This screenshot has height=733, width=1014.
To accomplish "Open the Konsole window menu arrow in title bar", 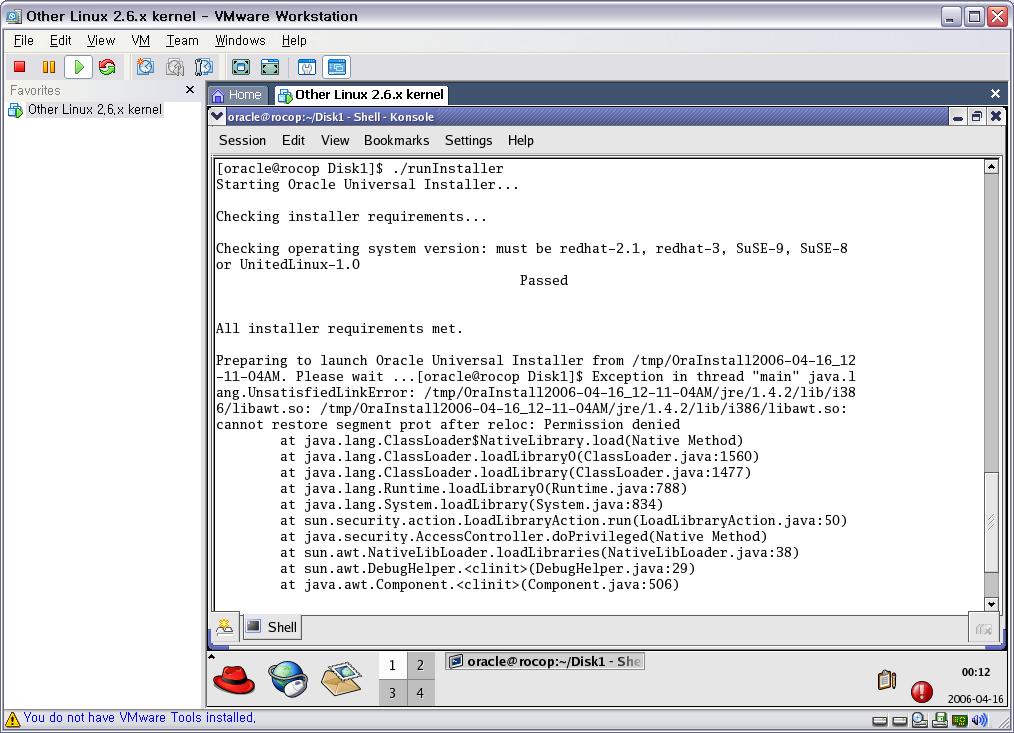I will (217, 116).
